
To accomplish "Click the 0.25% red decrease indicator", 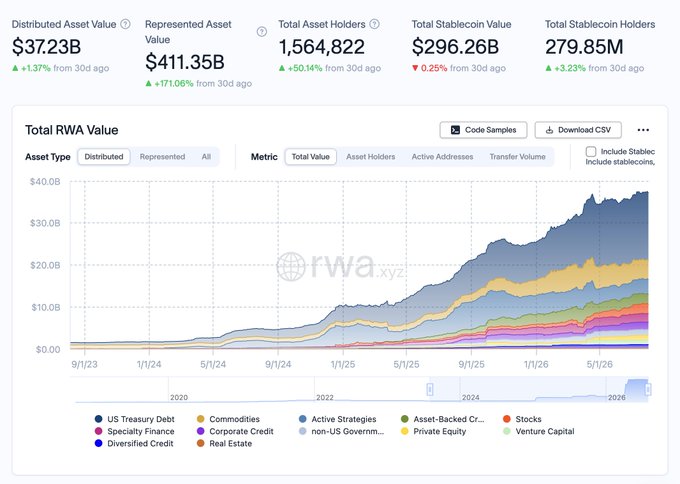I will click(429, 68).
